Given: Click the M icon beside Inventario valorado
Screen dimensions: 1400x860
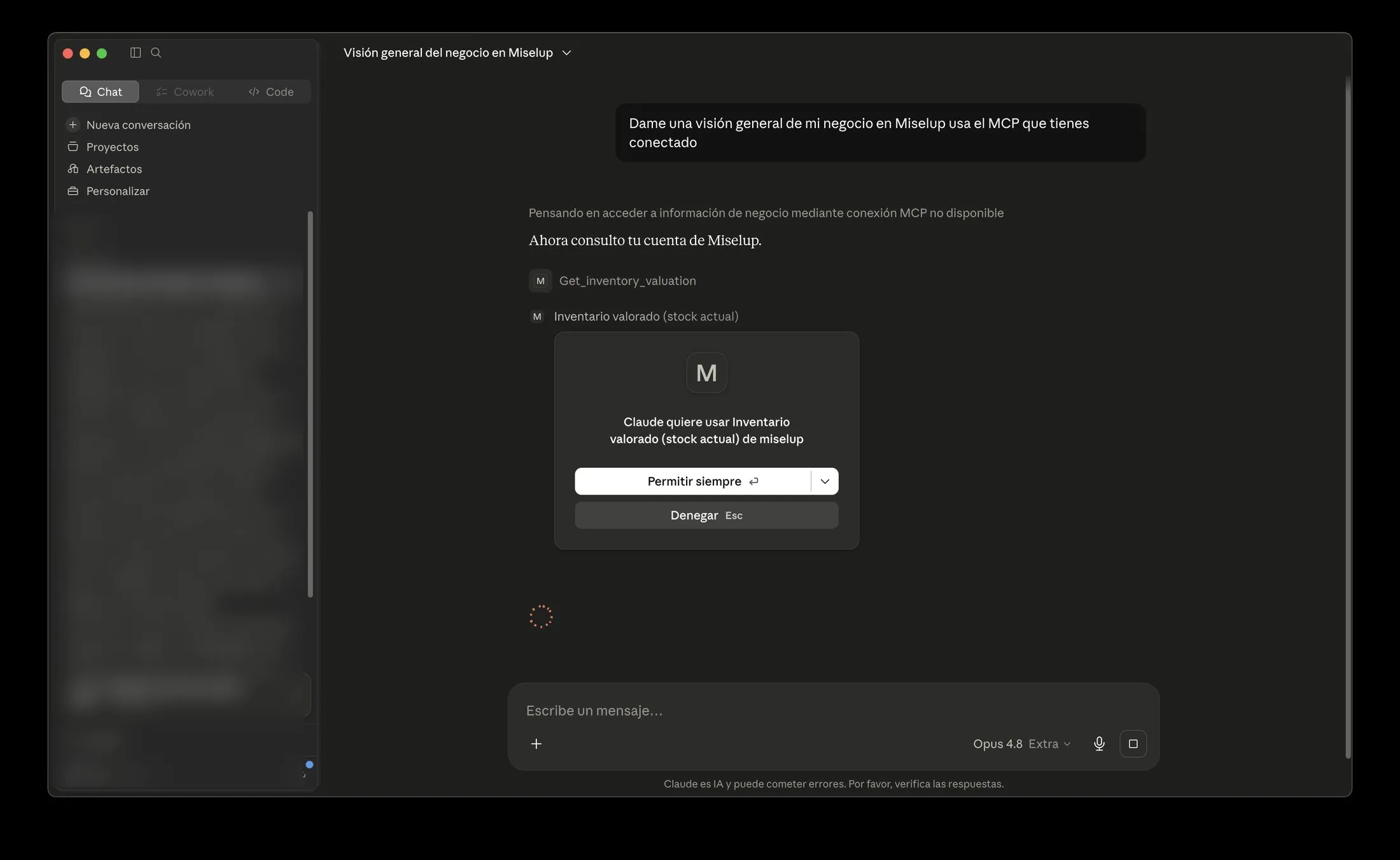Looking at the screenshot, I should [537, 316].
